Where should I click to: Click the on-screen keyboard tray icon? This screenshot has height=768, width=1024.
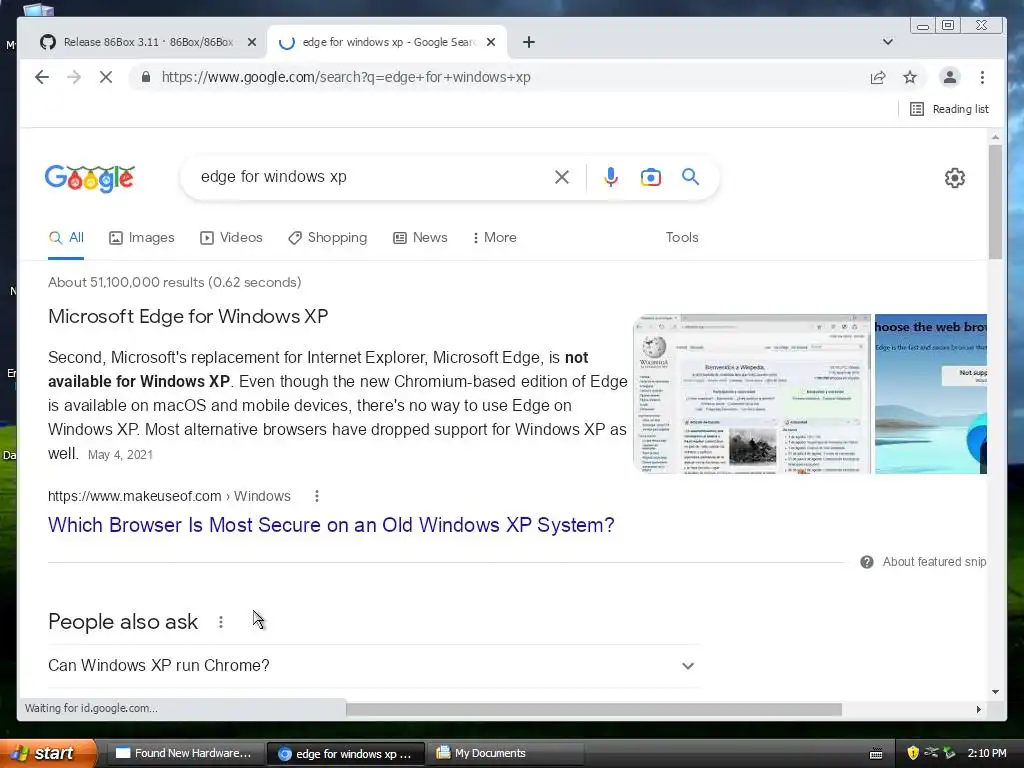pyautogui.click(x=876, y=754)
